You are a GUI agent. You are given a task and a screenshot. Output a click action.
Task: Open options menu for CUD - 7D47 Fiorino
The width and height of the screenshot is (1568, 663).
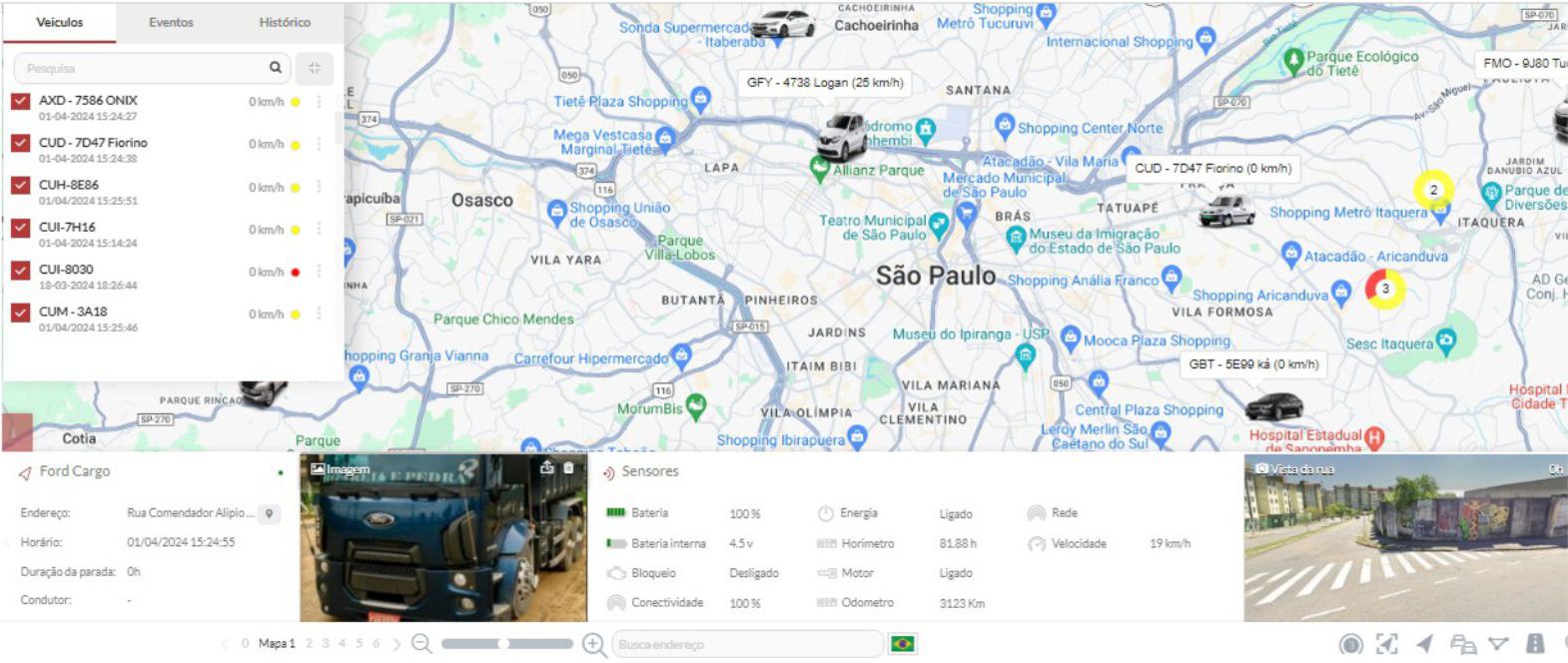click(320, 145)
